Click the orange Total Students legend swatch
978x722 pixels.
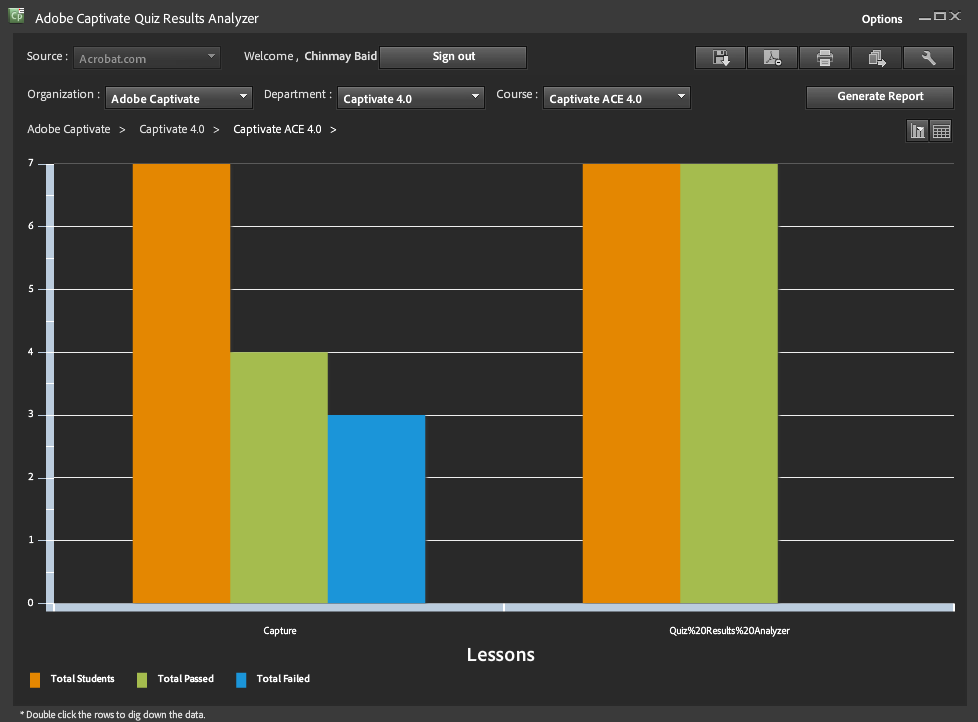coord(35,680)
